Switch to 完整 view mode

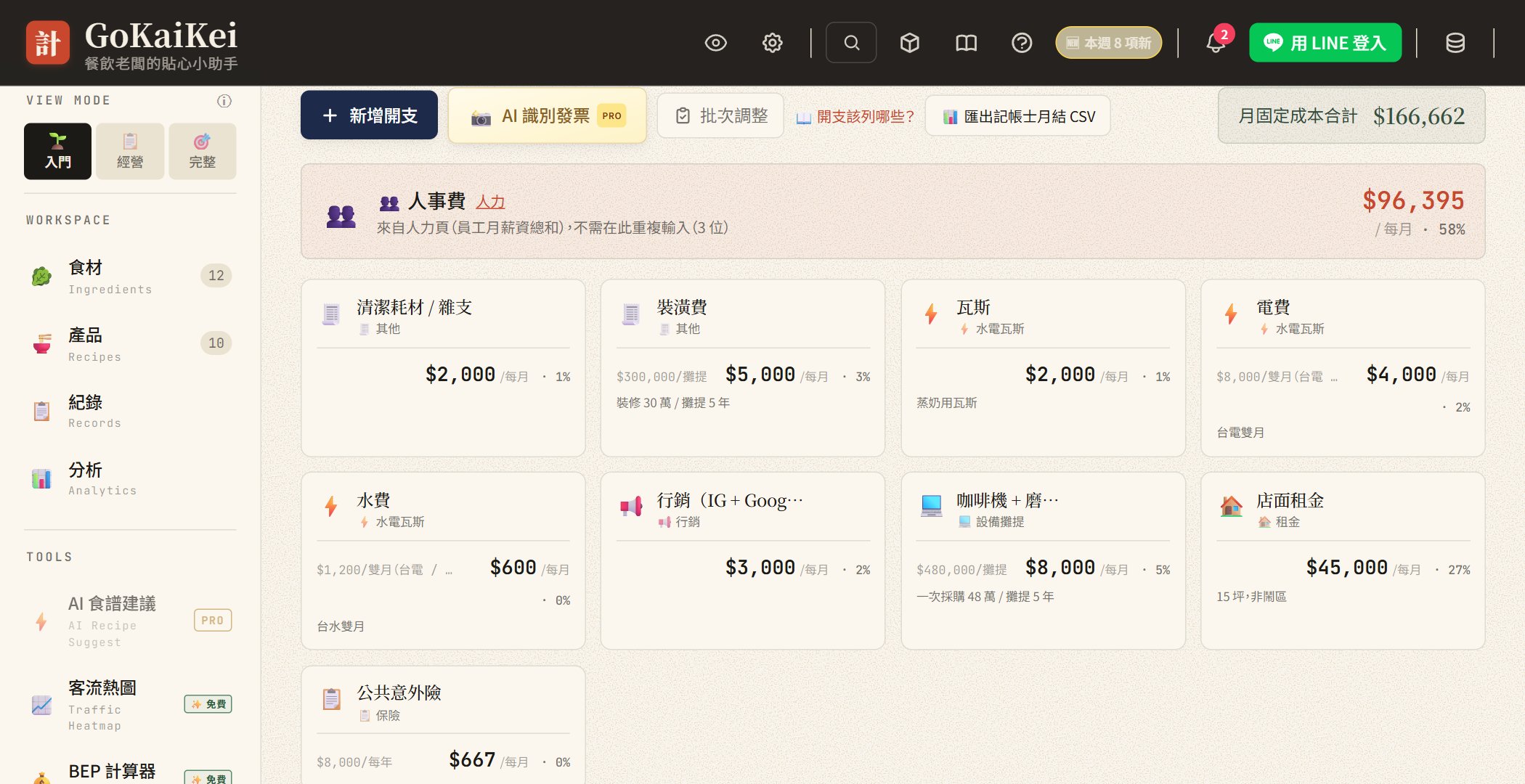coord(203,151)
